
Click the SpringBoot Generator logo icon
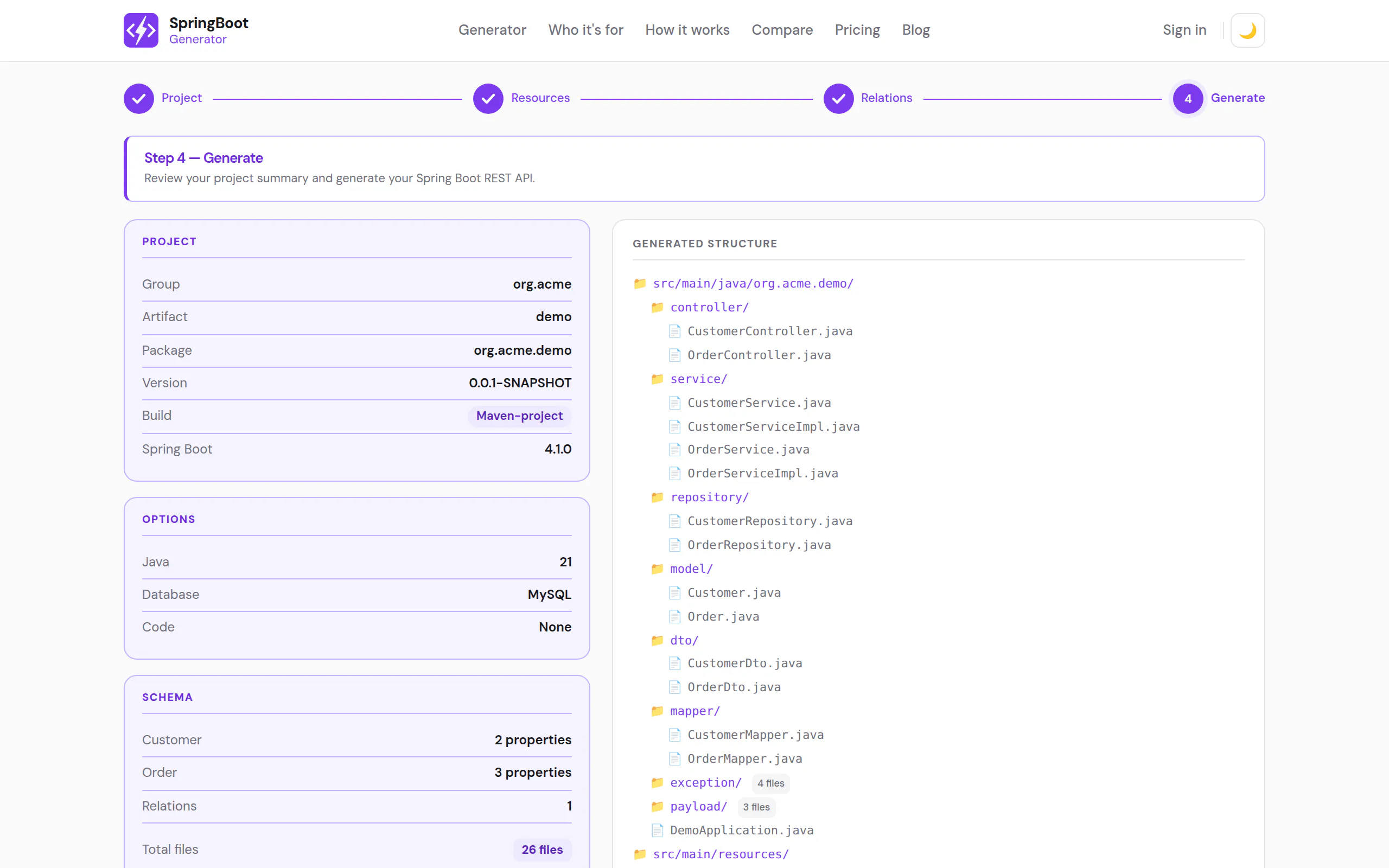tap(141, 30)
